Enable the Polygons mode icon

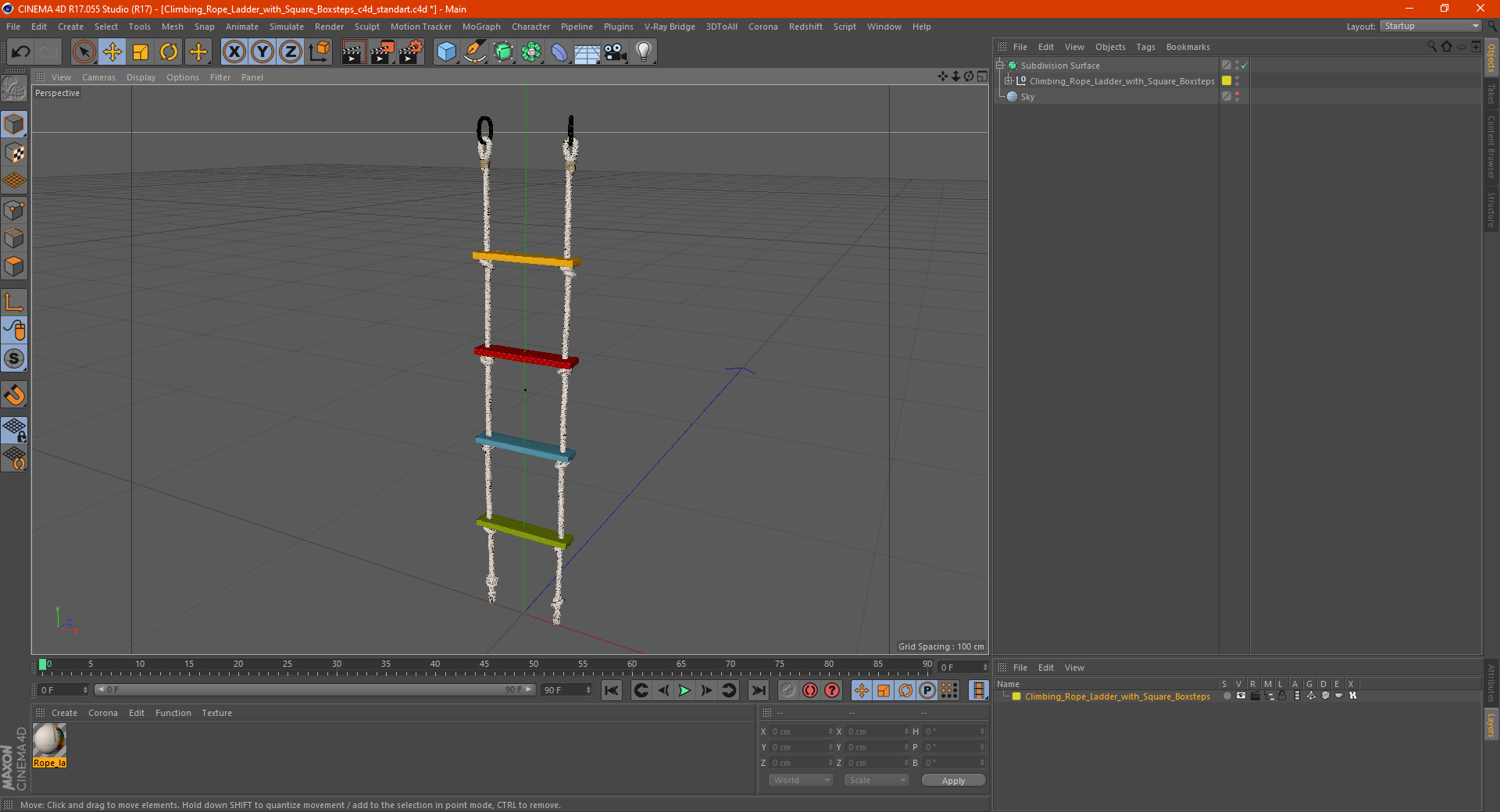coord(14,266)
